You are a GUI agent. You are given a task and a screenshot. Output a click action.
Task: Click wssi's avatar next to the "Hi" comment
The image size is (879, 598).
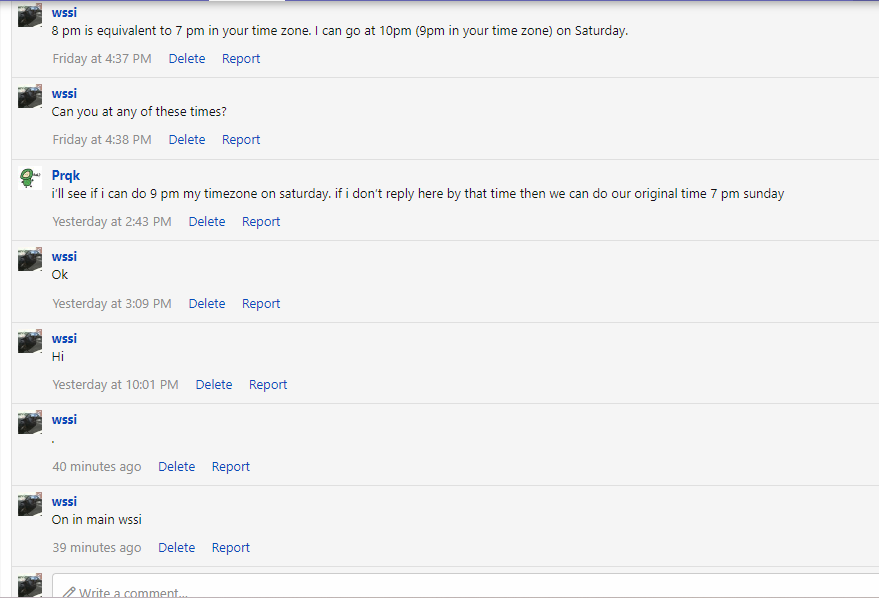click(x=30, y=342)
